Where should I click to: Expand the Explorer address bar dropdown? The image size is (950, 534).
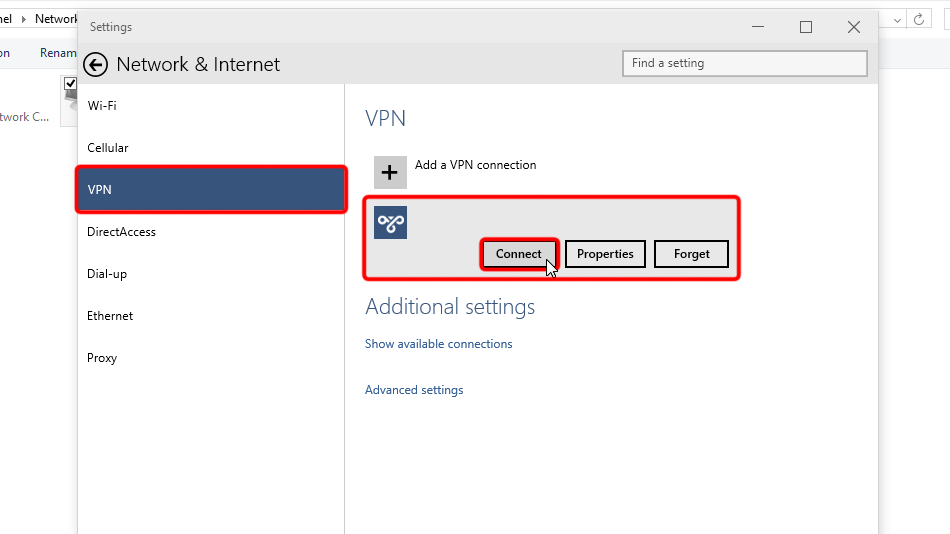[x=897, y=19]
